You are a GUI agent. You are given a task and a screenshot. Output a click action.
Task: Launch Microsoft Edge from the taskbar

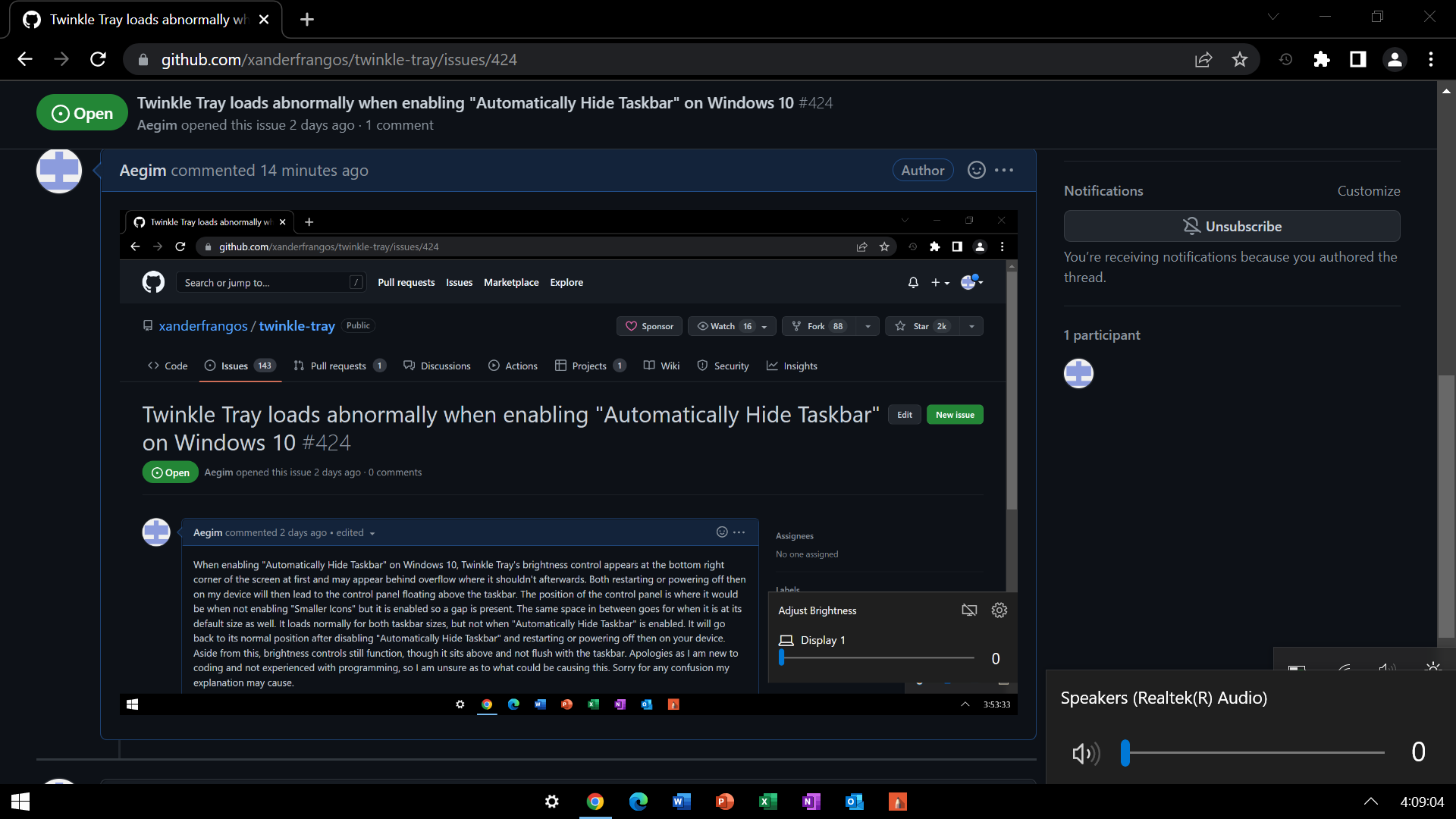(x=639, y=802)
